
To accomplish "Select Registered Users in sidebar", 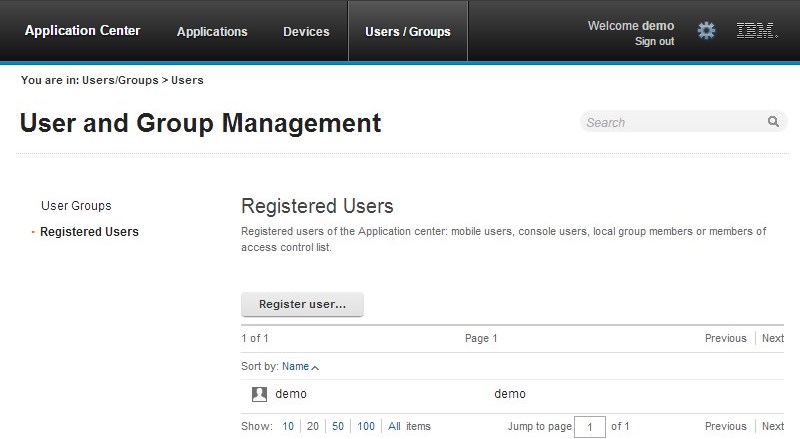I will (x=89, y=232).
